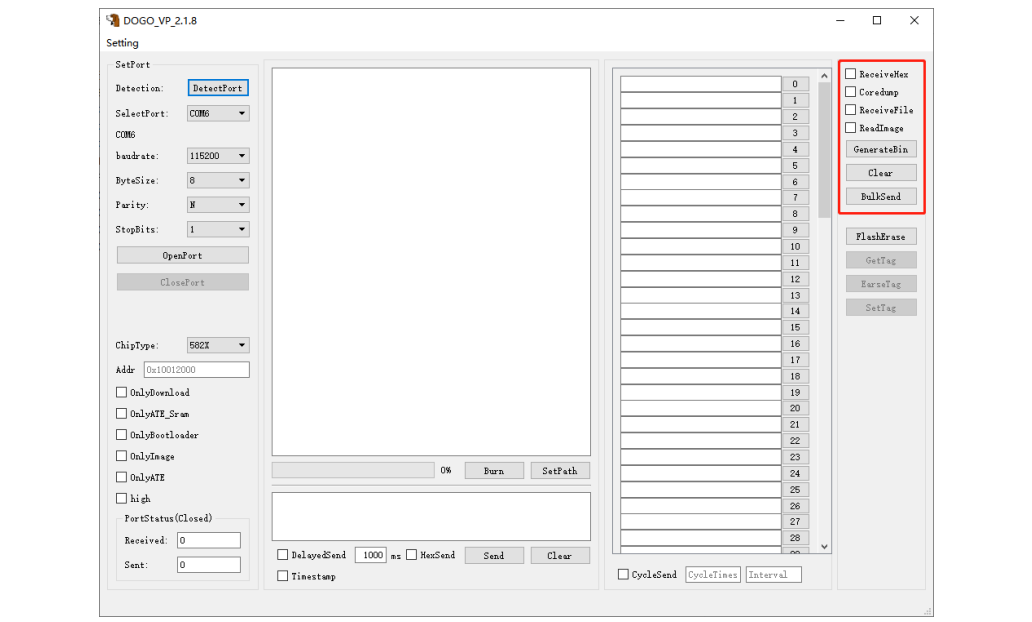Screen dimensions: 1032x622
Task: Click the command list scrollbar thumb
Action: click(824, 150)
